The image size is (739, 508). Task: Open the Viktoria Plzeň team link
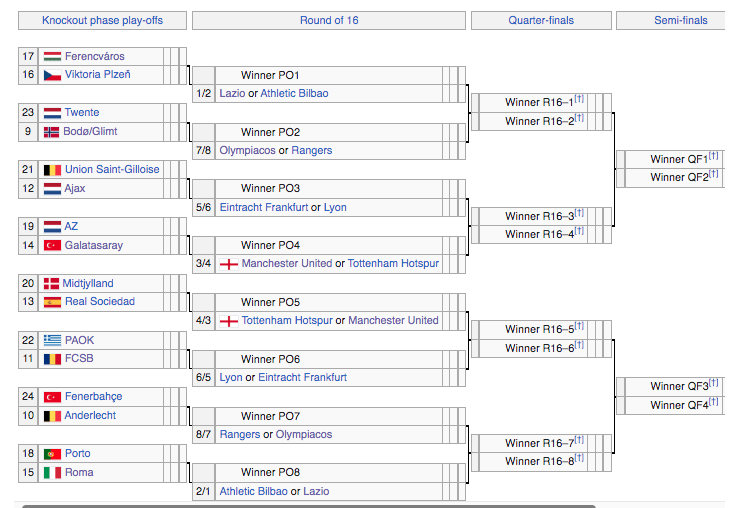tap(98, 74)
